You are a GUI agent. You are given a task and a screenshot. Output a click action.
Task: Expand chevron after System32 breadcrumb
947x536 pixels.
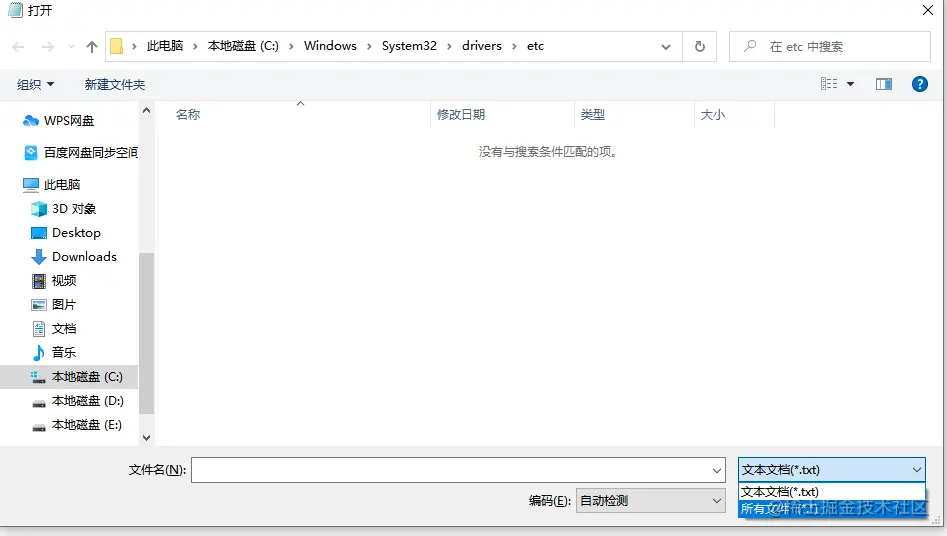(449, 47)
